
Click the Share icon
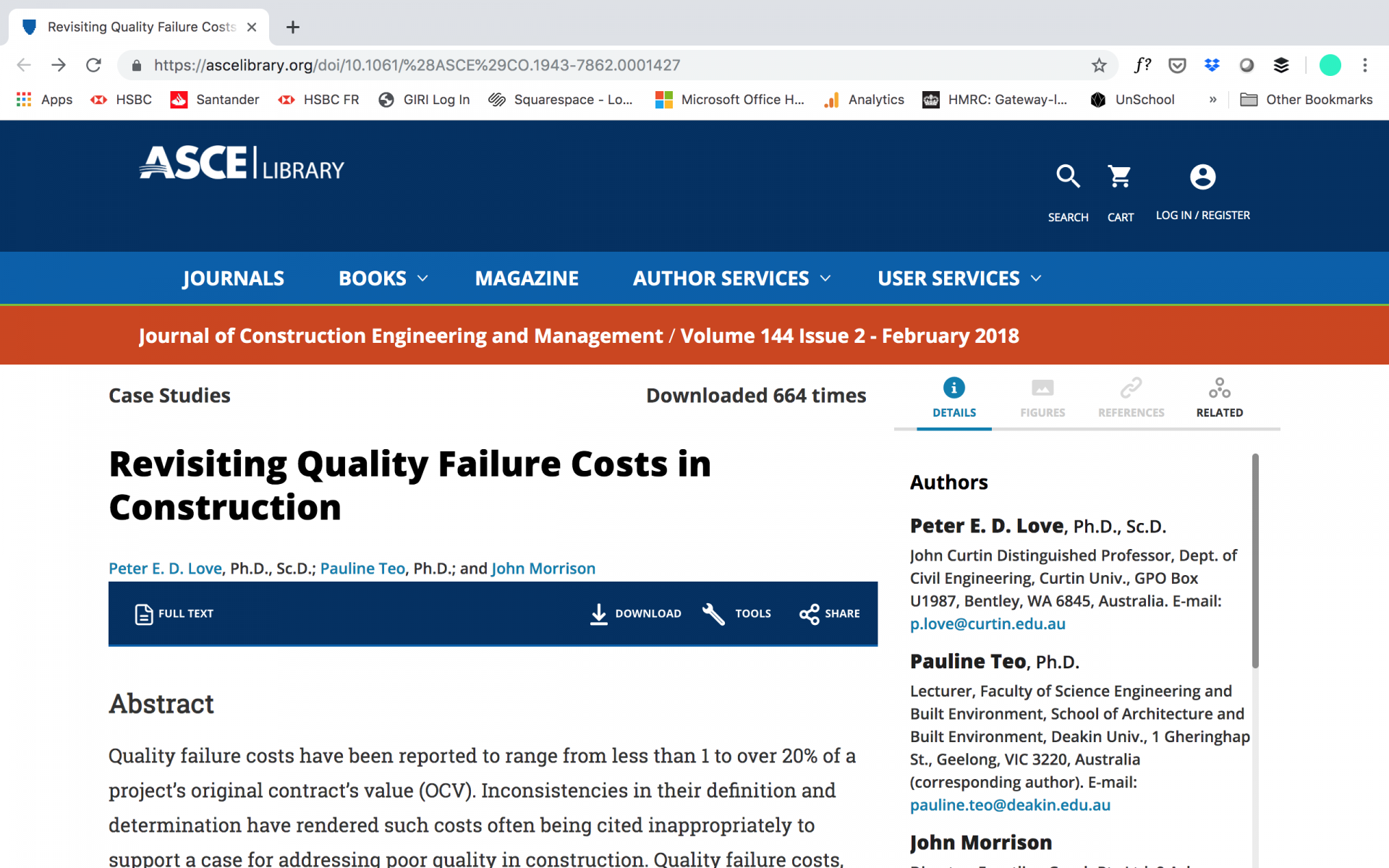[809, 614]
